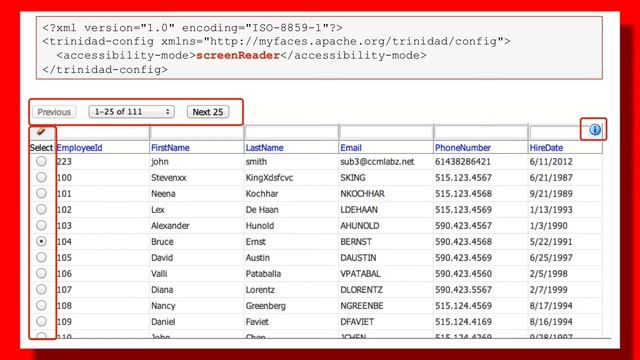This screenshot has height=360, width=640.
Task: Toggle selected radio for Bruce Ernst
Action: 41,241
